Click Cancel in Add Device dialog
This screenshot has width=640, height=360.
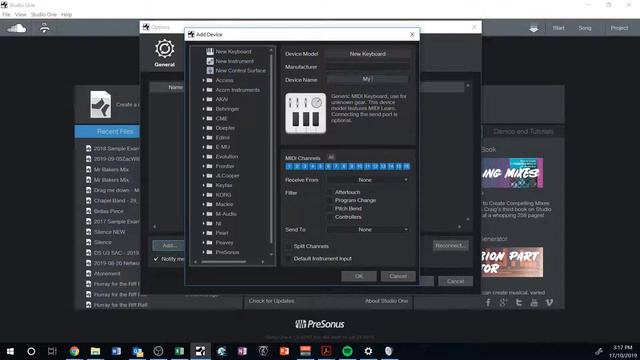tap(398, 276)
